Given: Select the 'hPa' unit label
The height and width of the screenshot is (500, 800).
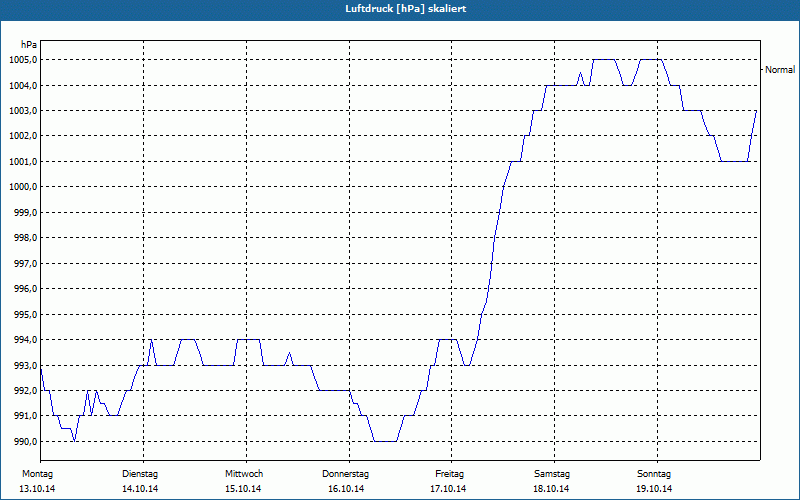Looking at the screenshot, I should coord(29,45).
